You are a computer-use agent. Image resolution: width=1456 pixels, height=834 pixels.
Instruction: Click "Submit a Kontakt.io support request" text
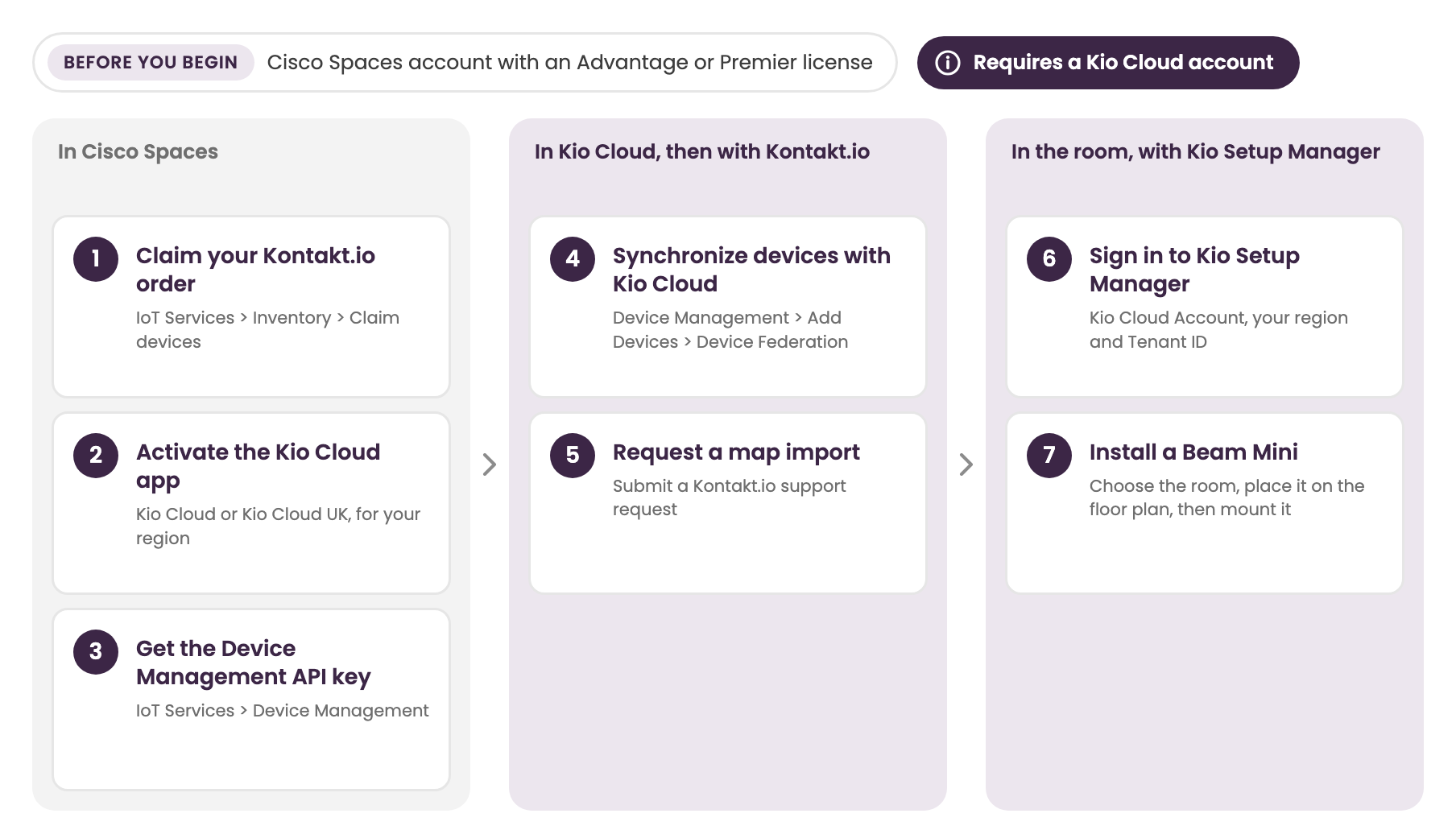[x=730, y=498]
